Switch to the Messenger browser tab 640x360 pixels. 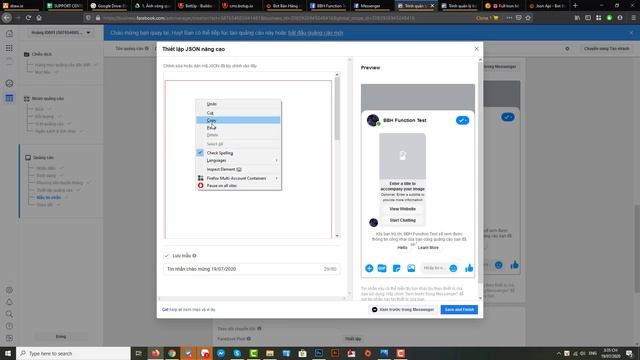[x=370, y=6]
